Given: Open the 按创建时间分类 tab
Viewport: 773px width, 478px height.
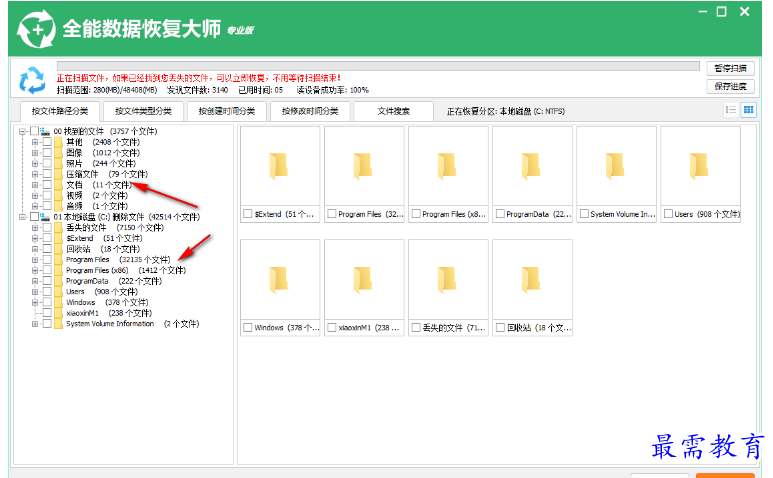Looking at the screenshot, I should point(227,111).
